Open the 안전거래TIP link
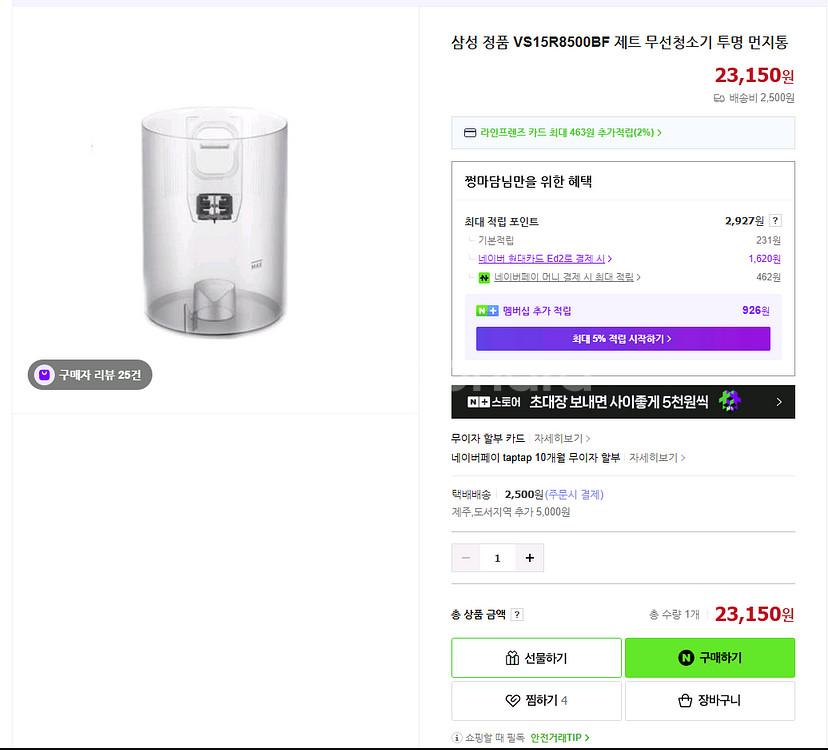Image resolution: width=828 pixels, height=750 pixels. 560,738
